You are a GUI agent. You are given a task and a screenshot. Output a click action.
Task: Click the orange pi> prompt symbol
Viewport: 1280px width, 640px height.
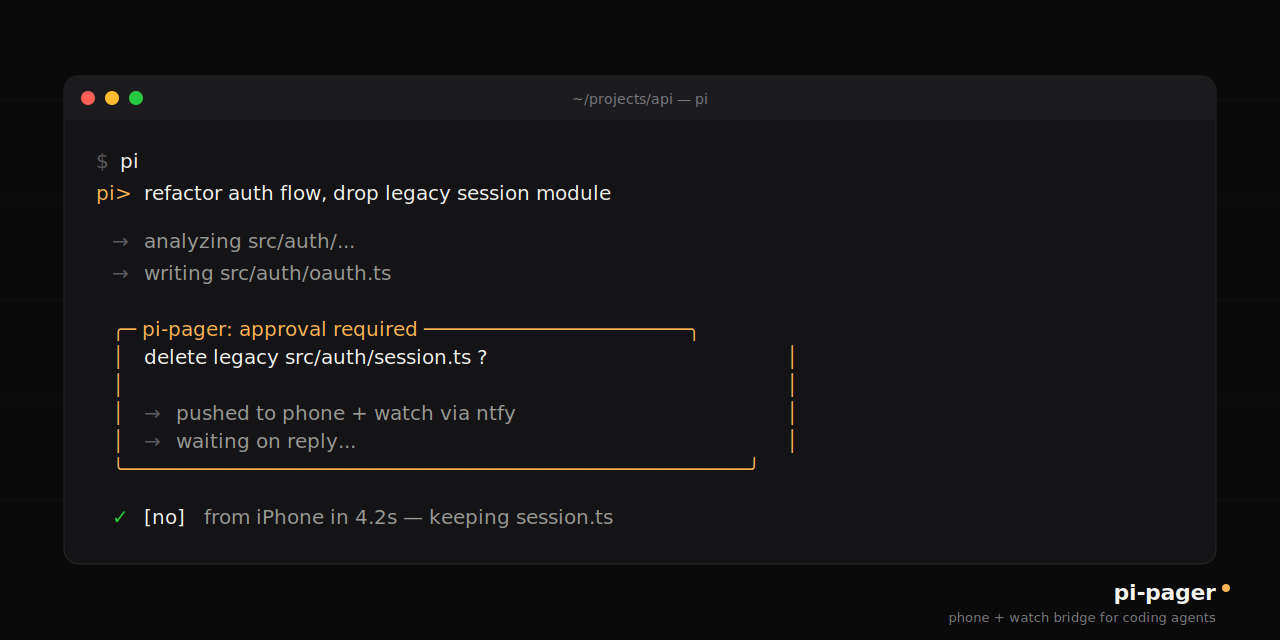(113, 194)
